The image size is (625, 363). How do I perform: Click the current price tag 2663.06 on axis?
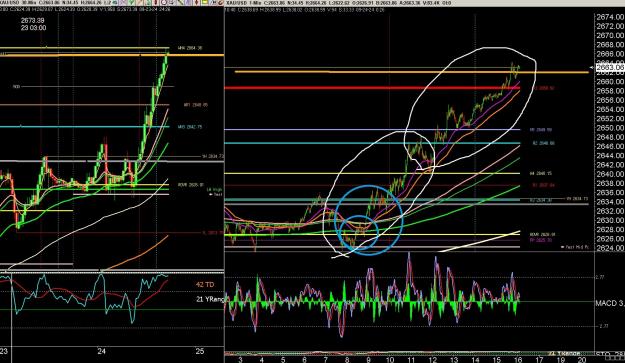[x=610, y=67]
